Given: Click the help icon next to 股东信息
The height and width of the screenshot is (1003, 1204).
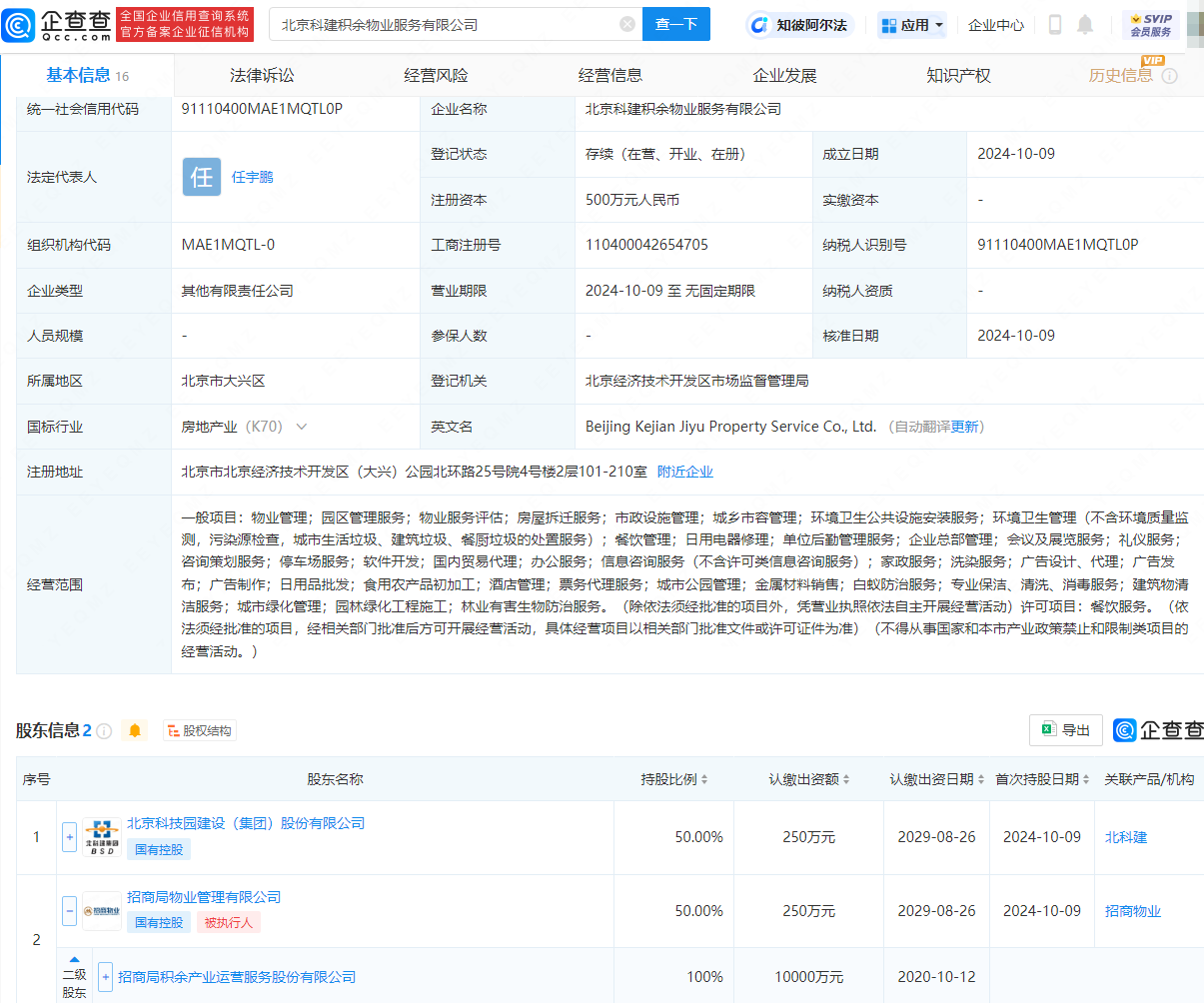Looking at the screenshot, I should coord(105,729).
